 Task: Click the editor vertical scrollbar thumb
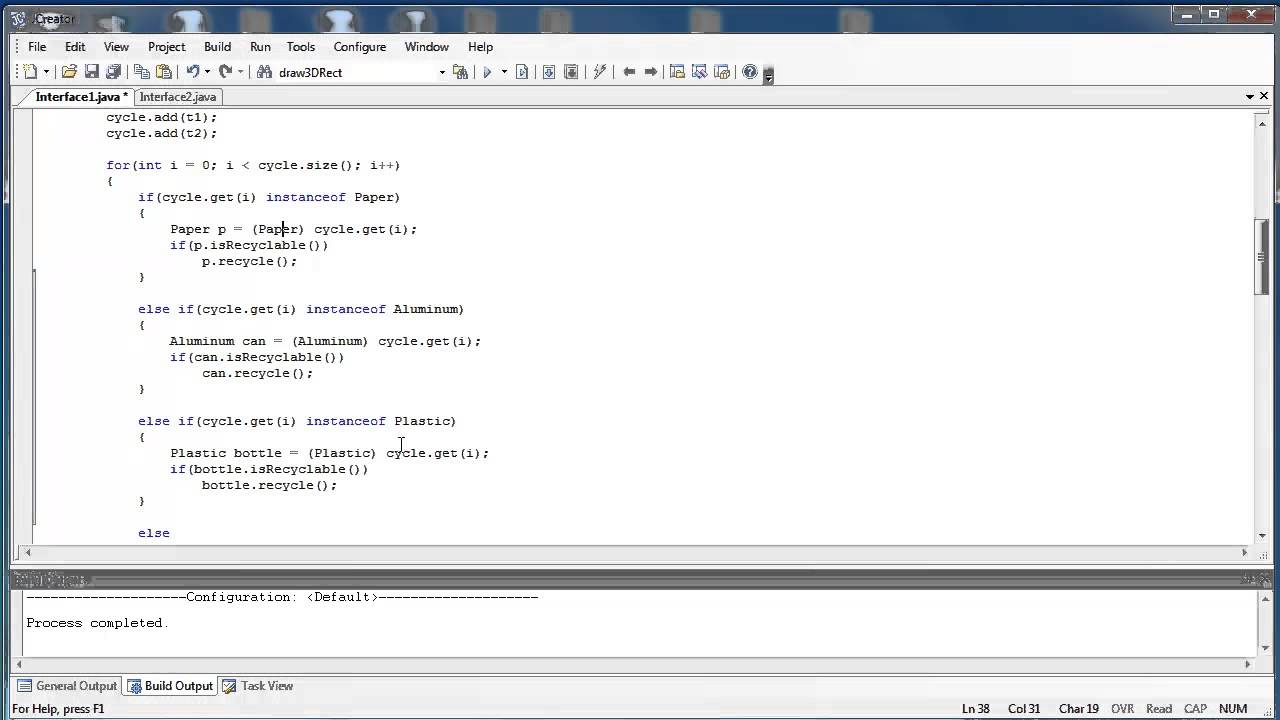[1262, 255]
